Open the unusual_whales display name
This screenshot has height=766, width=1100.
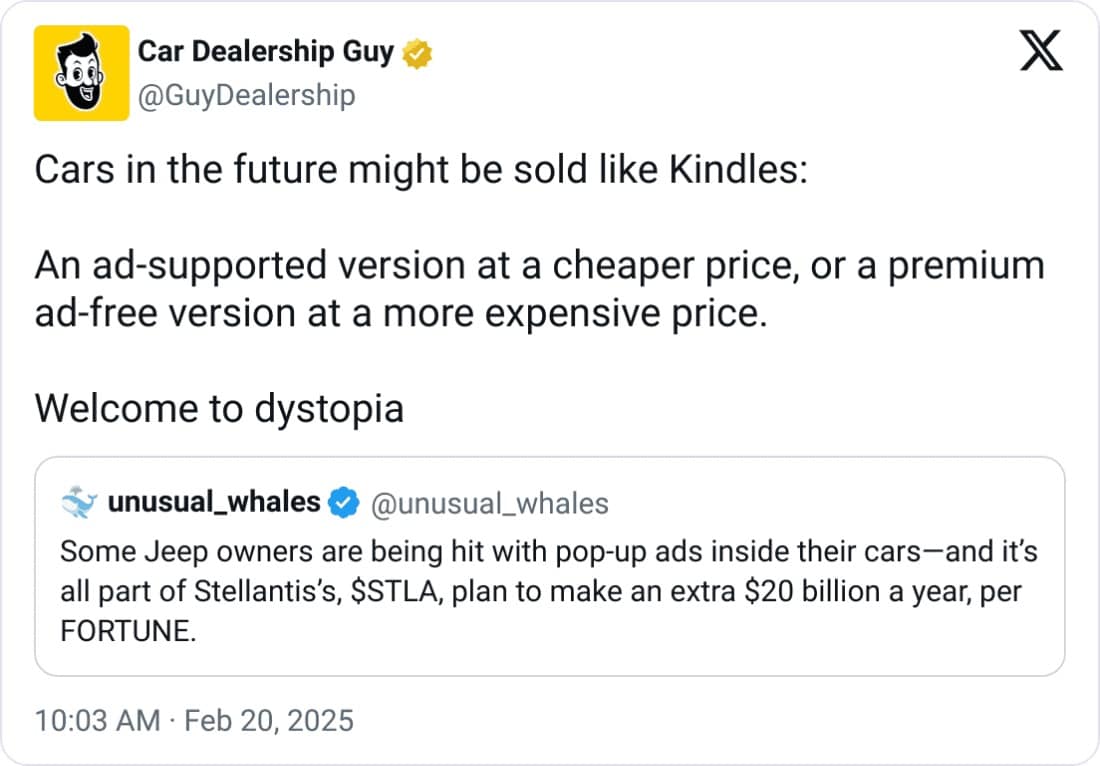(214, 502)
